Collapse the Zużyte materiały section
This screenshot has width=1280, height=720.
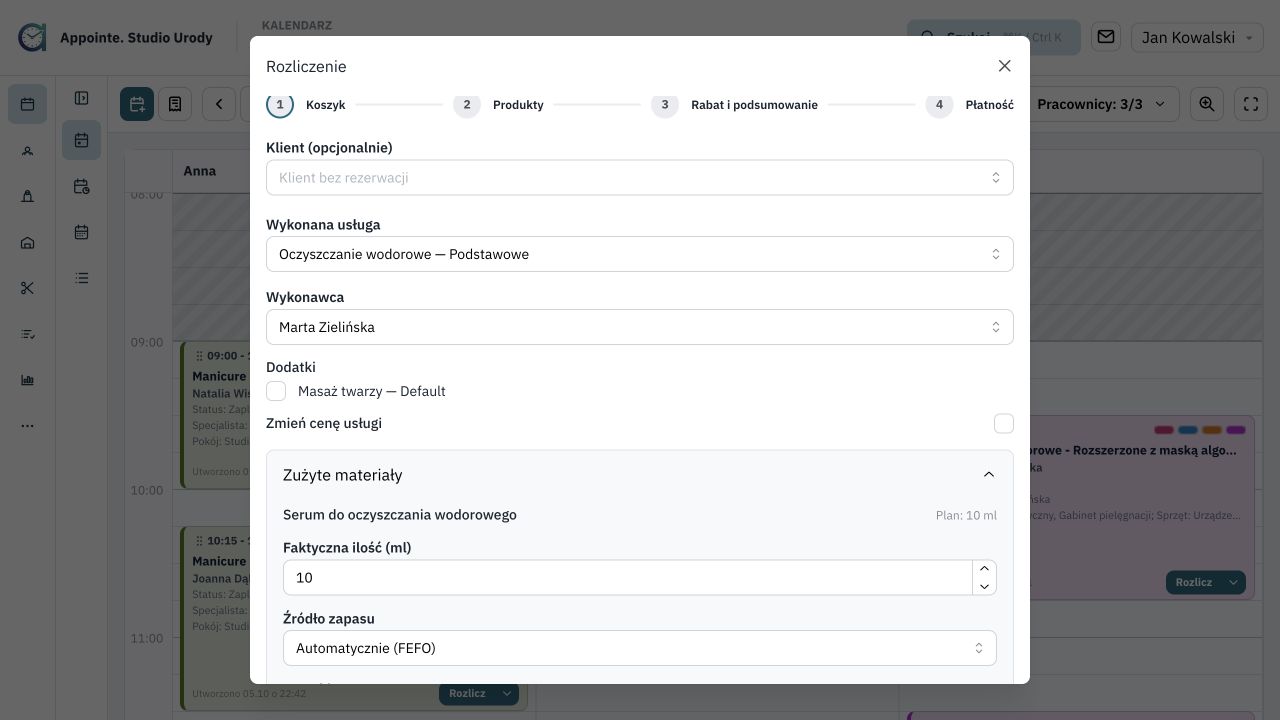click(x=989, y=475)
